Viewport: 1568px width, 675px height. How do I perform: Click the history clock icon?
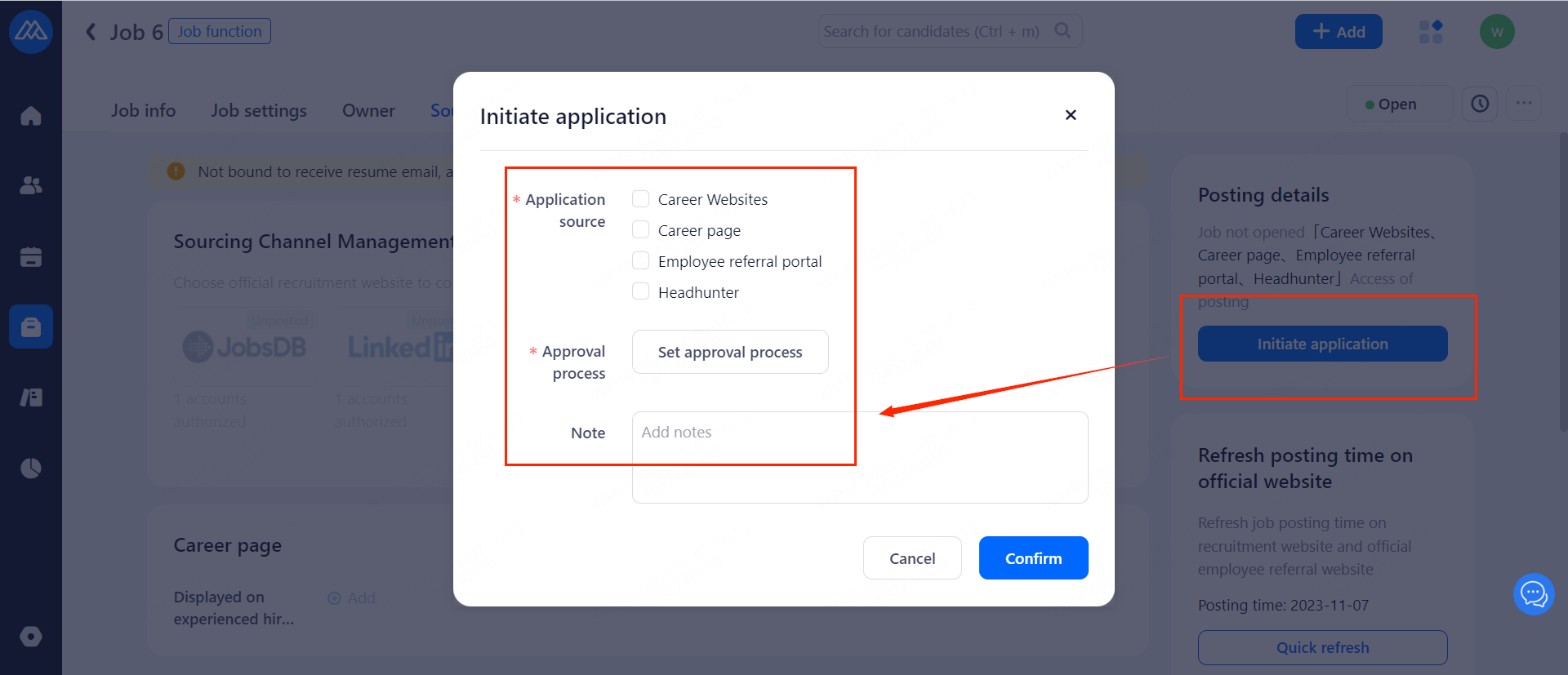pos(1480,104)
